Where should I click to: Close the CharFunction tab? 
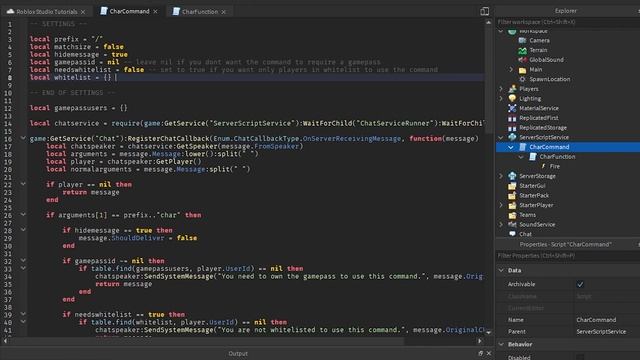coord(223,12)
